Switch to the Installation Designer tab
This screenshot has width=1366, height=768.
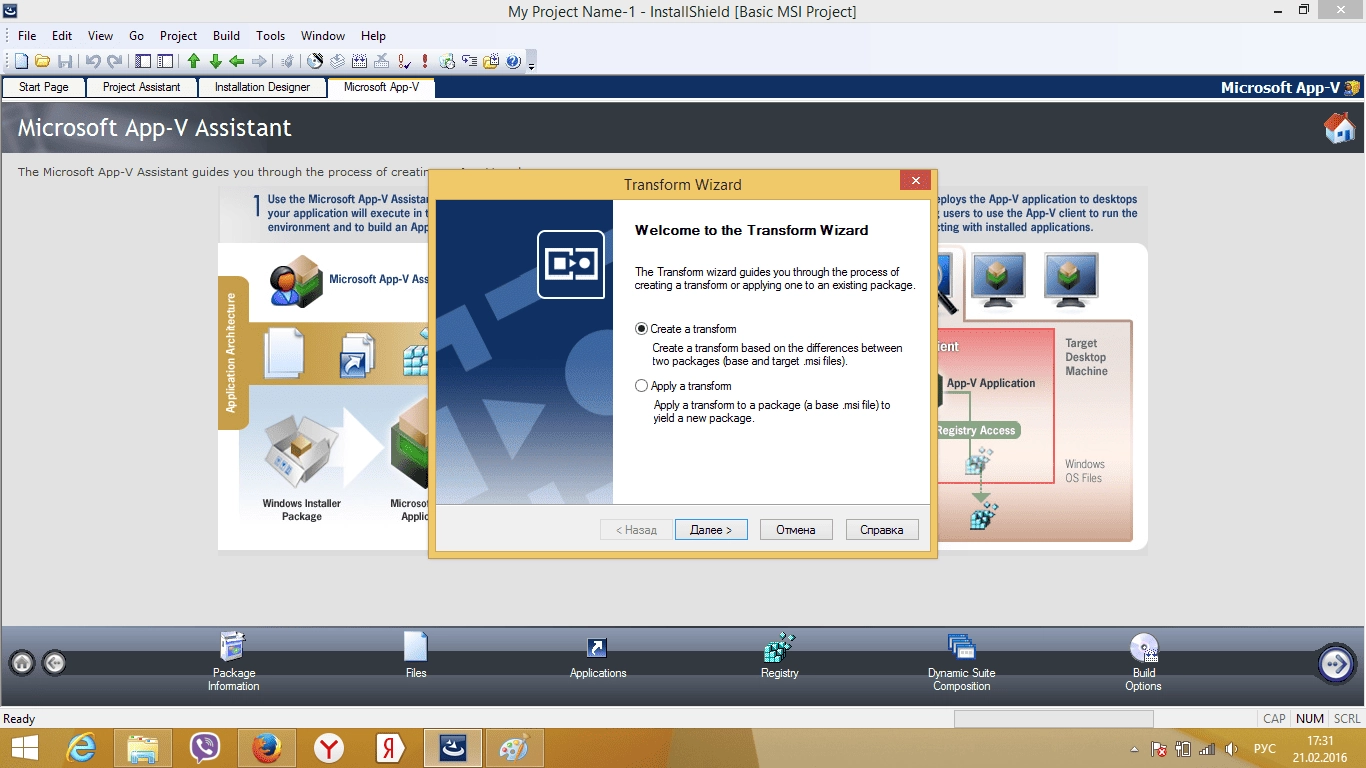(x=262, y=87)
